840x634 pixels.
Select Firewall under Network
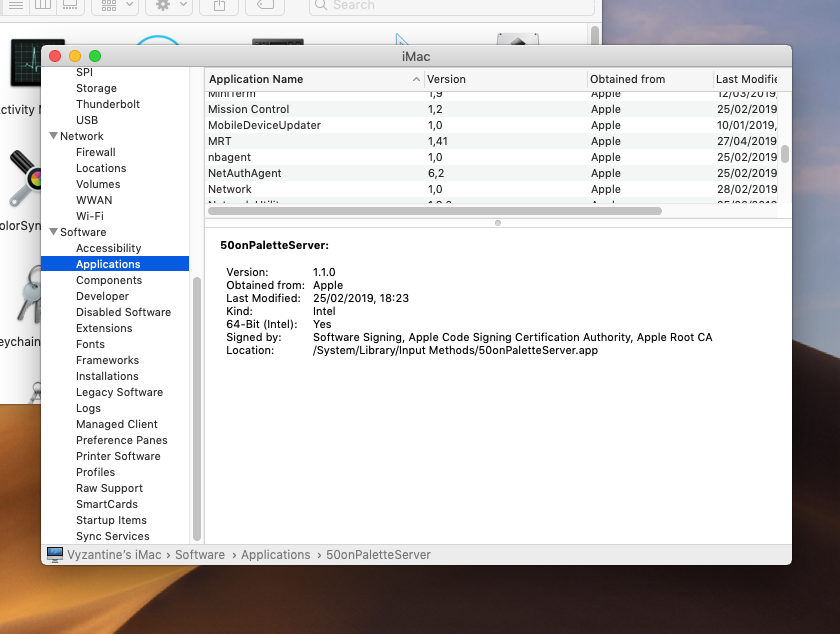[x=96, y=152]
